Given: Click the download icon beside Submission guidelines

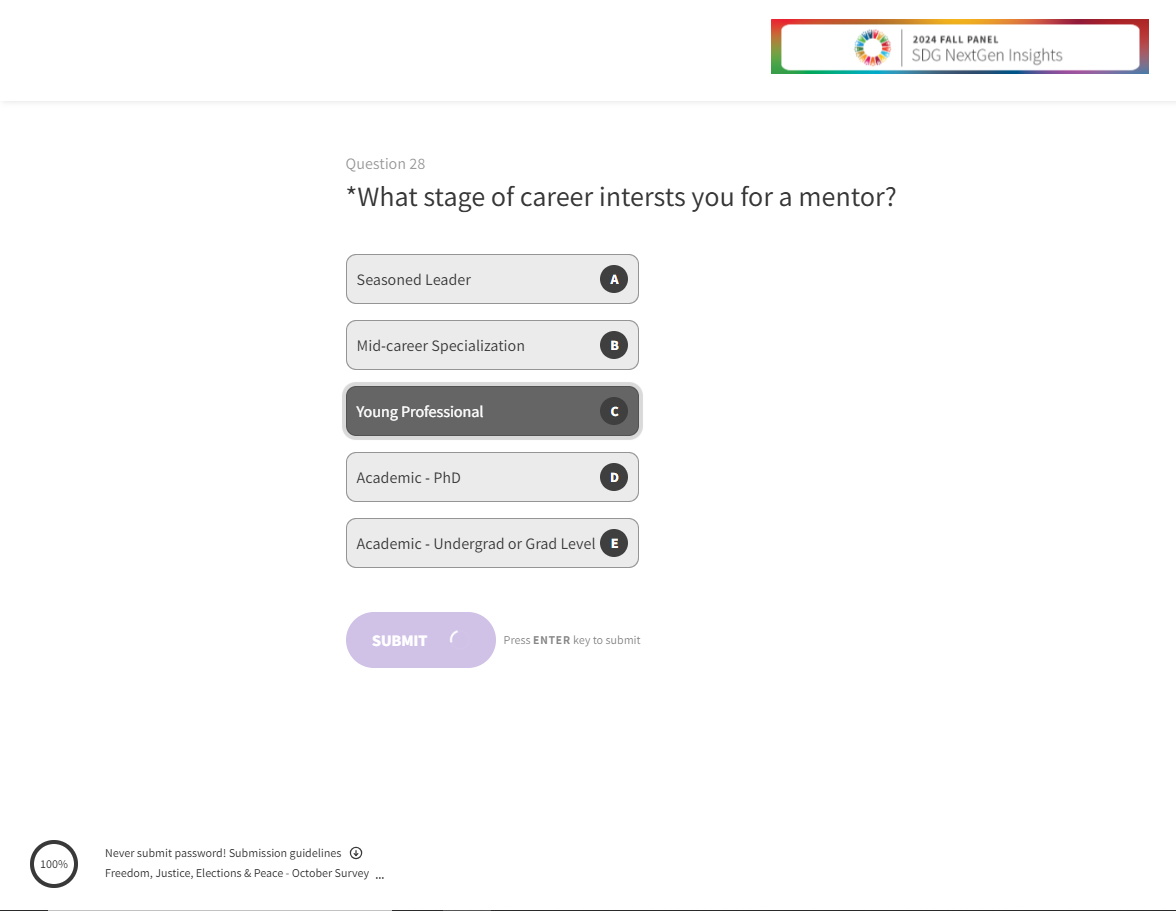Looking at the screenshot, I should click(356, 853).
